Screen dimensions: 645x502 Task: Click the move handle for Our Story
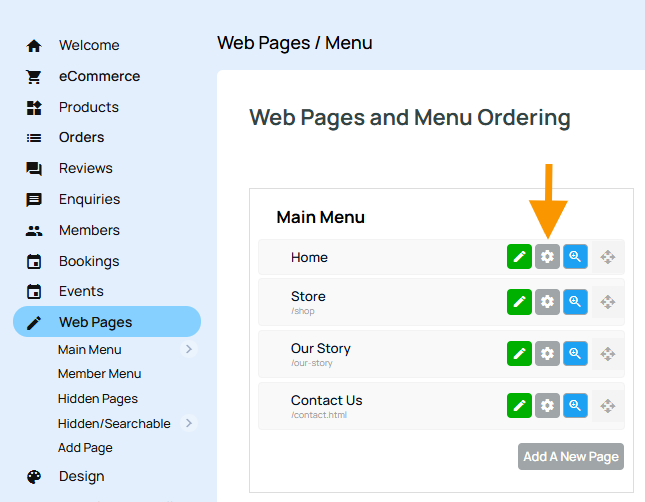[607, 353]
